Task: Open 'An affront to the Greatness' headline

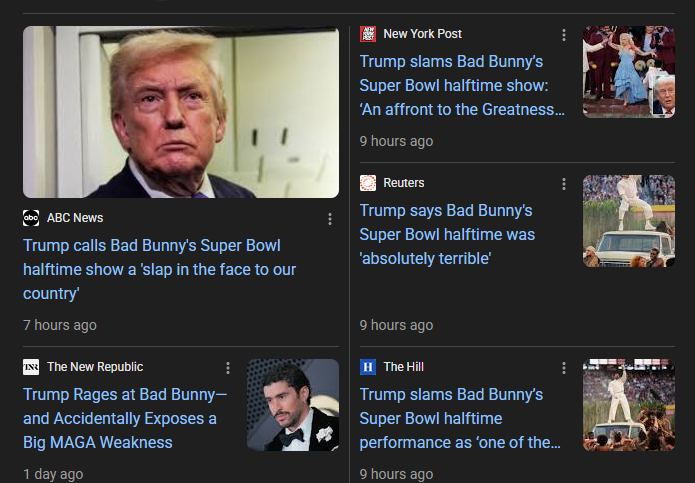Action: click(x=460, y=85)
